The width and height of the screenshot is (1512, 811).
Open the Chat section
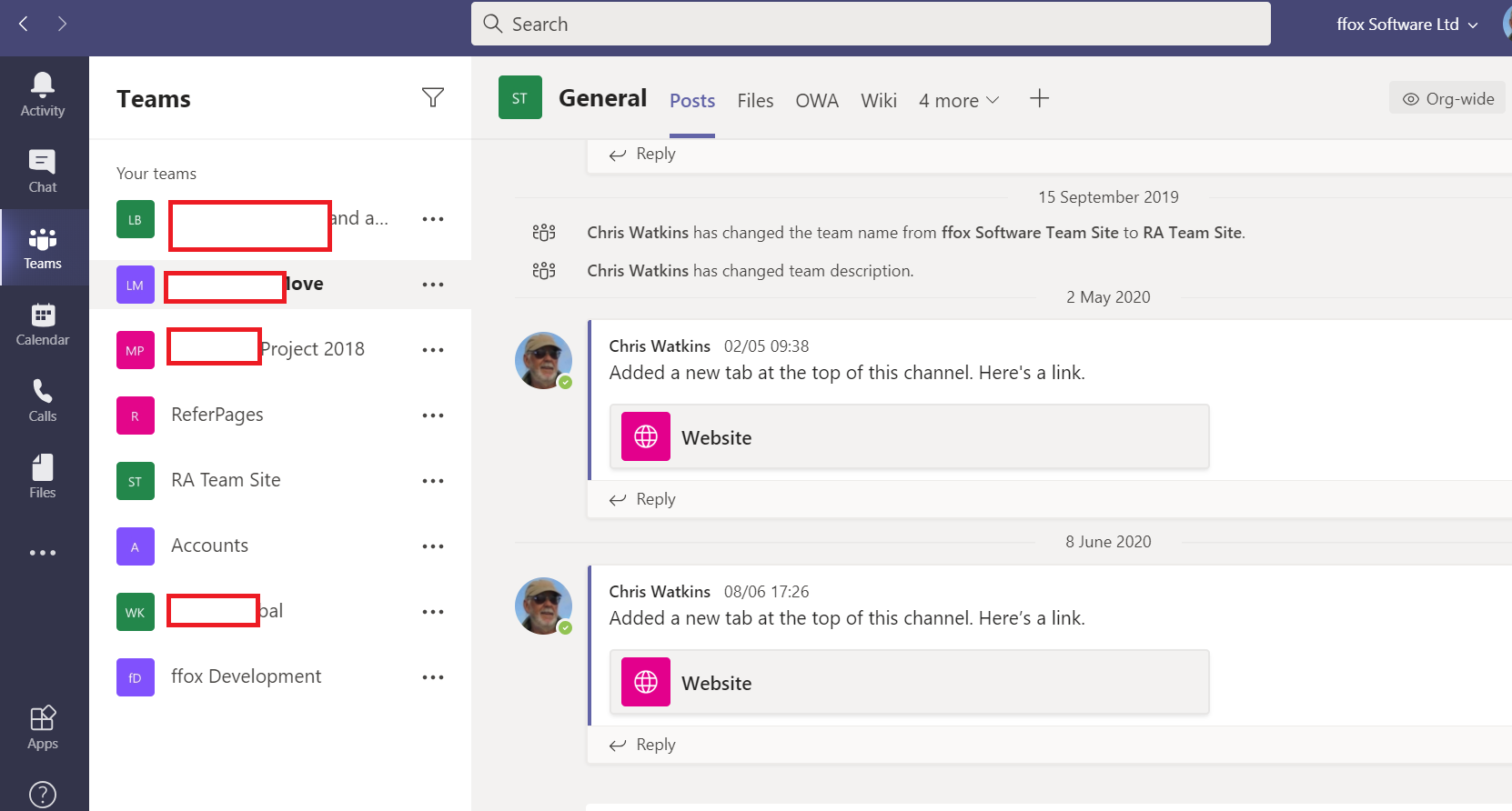coord(43,171)
